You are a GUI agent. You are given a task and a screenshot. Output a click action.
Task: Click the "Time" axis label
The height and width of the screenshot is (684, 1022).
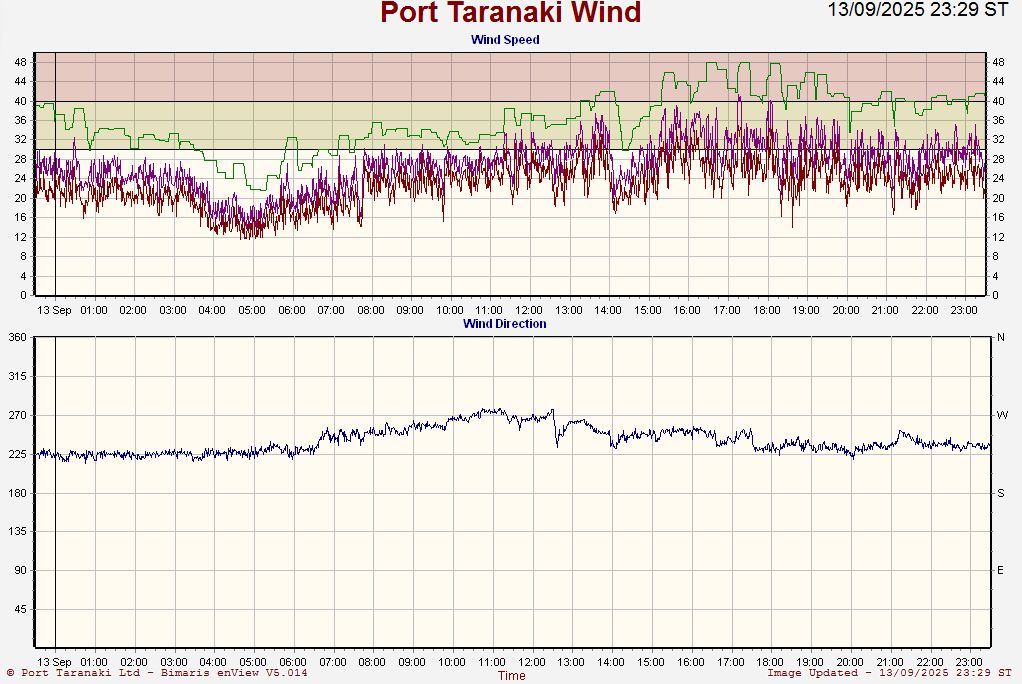(x=512, y=676)
